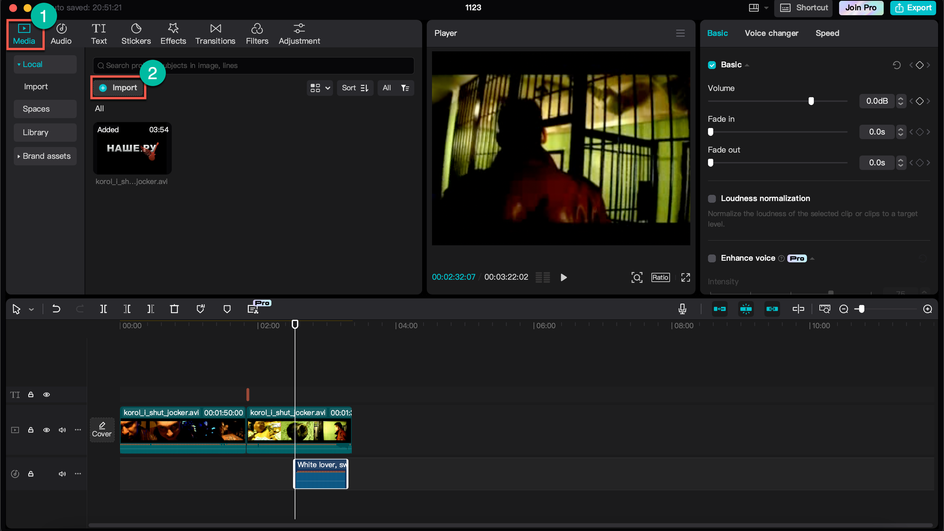Click the Join Pro button
944x531 pixels.
(860, 8)
